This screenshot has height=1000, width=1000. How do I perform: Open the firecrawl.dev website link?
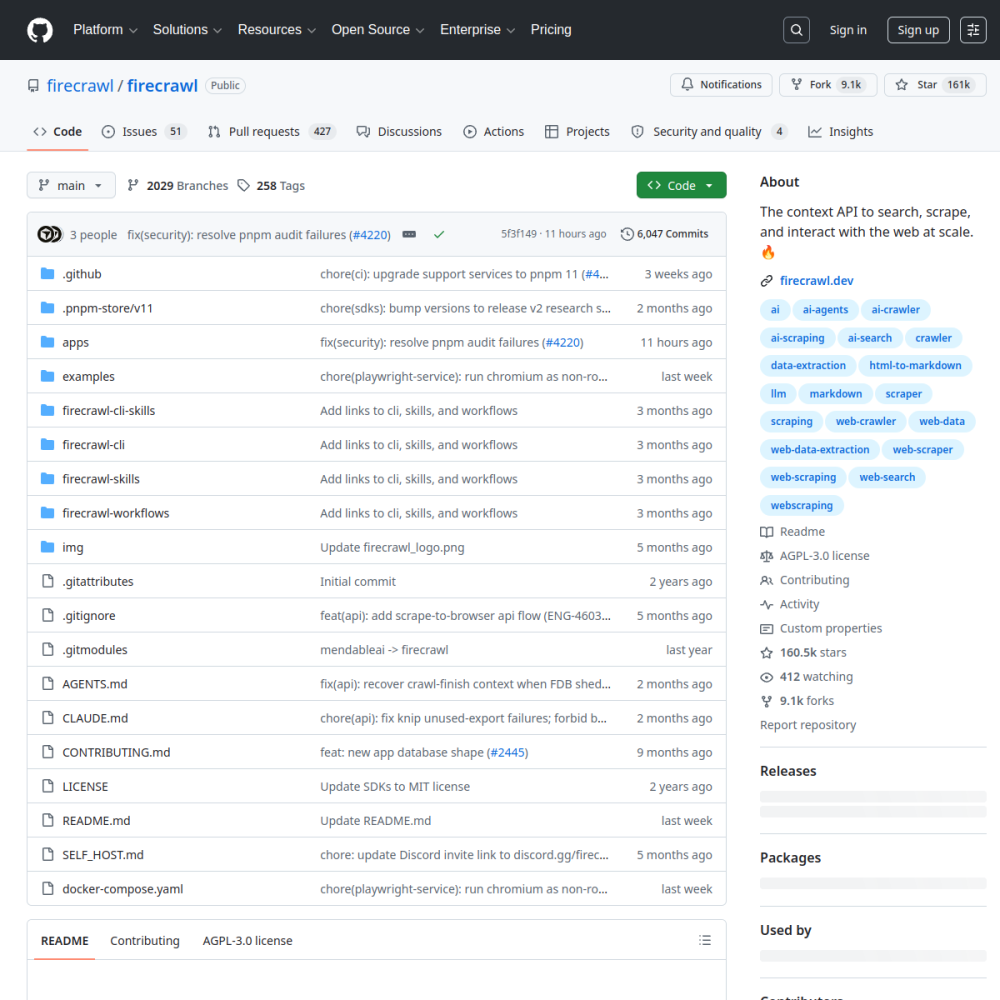(x=816, y=281)
